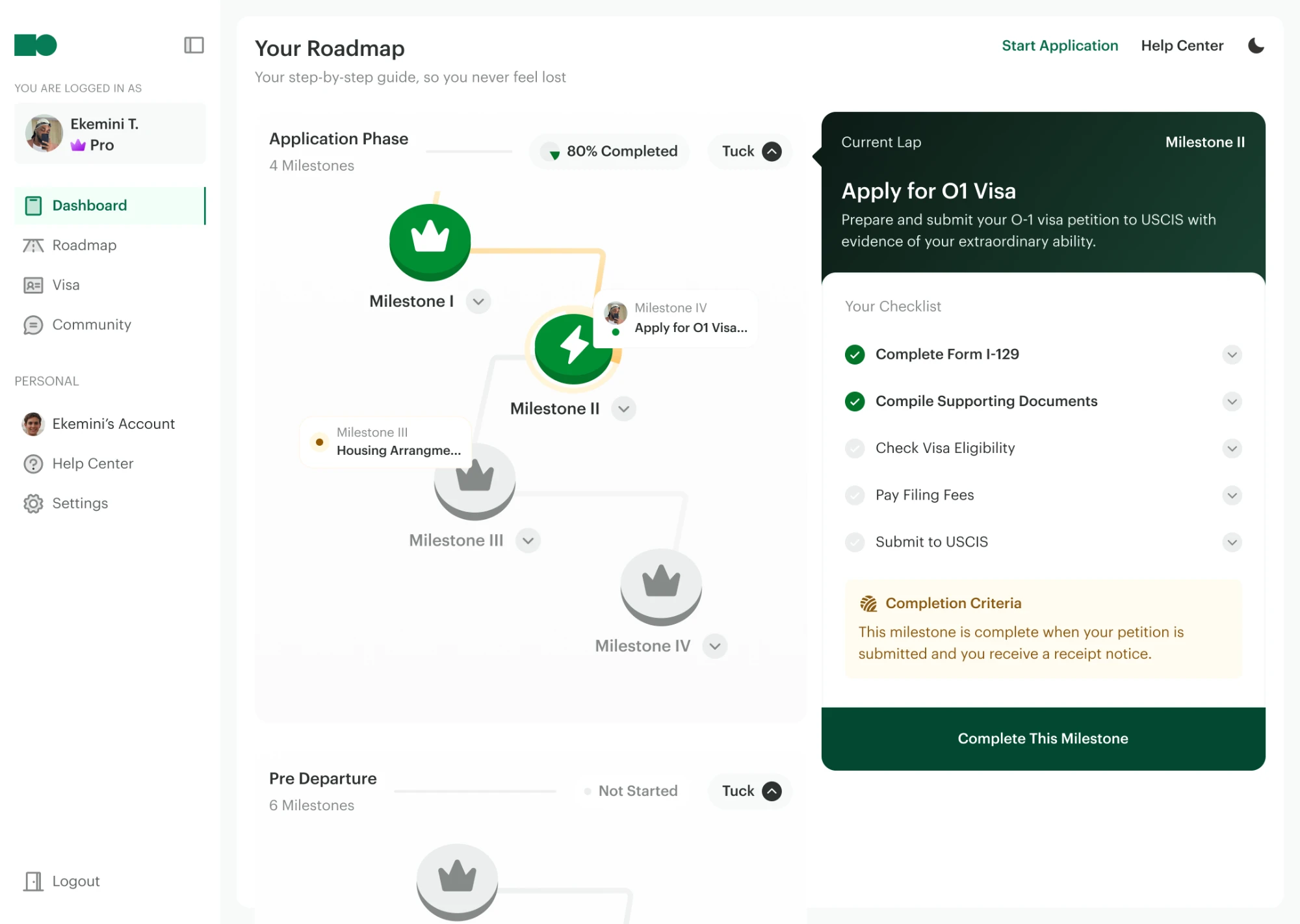This screenshot has width=1300, height=924.
Task: Click the Not Started status badge
Action: point(631,791)
